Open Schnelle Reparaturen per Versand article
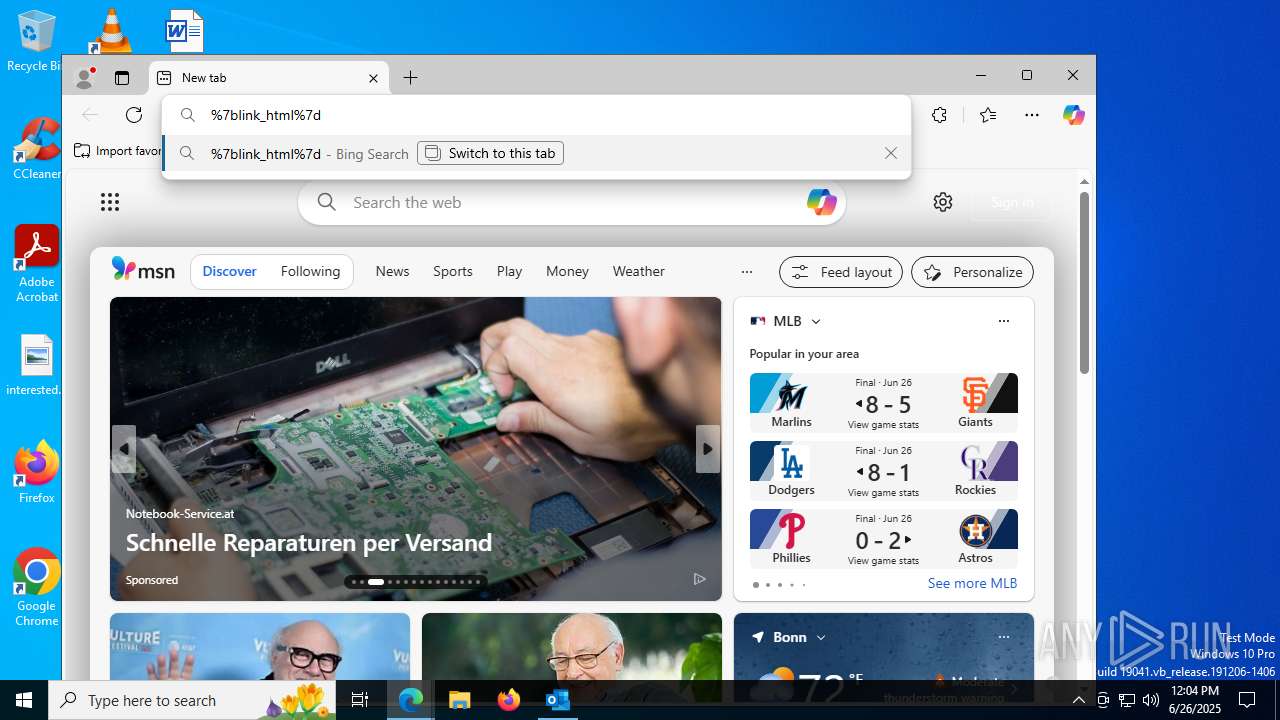Screen dimensions: 1280x720 (309, 542)
